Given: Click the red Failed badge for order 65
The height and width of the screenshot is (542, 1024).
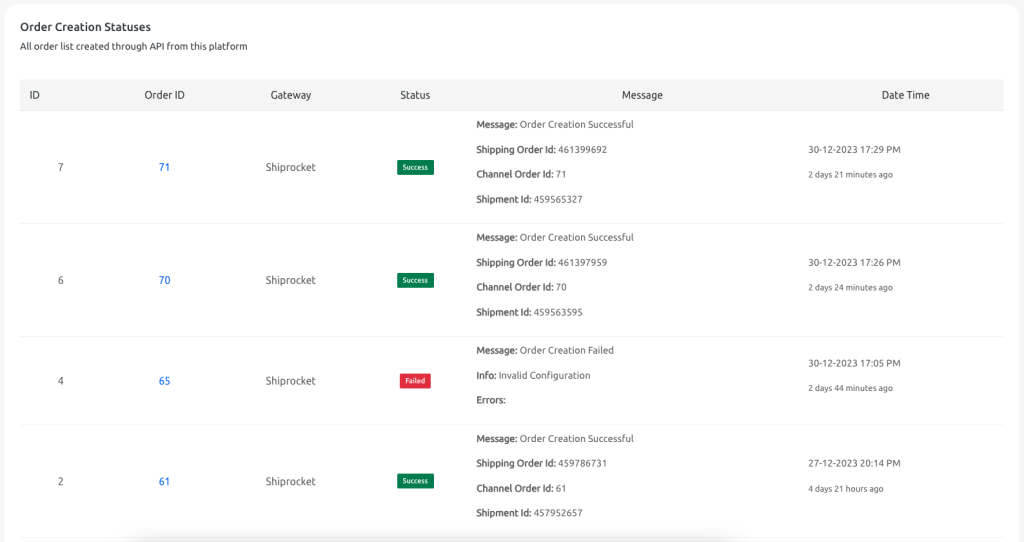Looking at the screenshot, I should [x=415, y=381].
